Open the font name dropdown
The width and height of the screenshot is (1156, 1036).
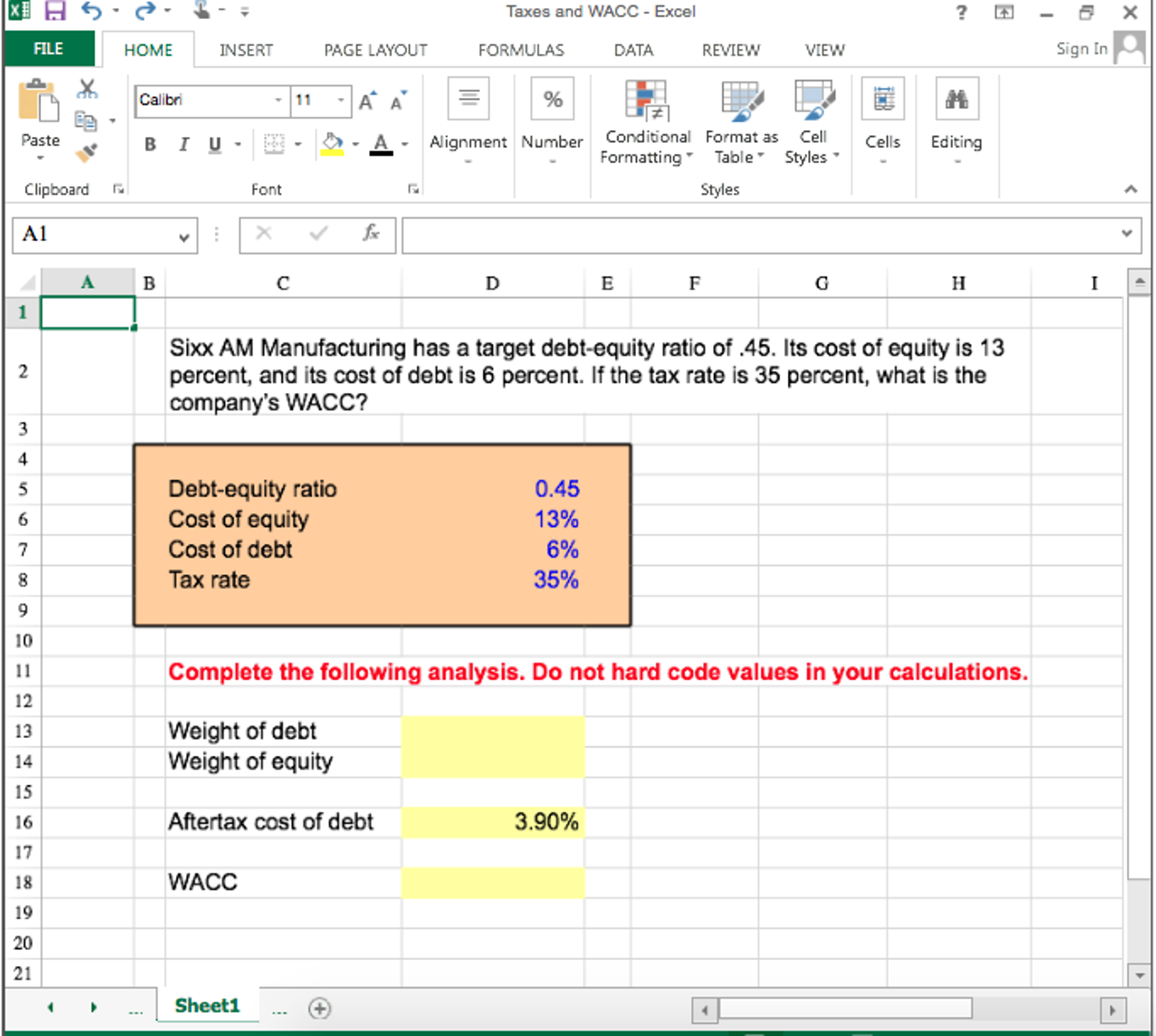point(279,99)
